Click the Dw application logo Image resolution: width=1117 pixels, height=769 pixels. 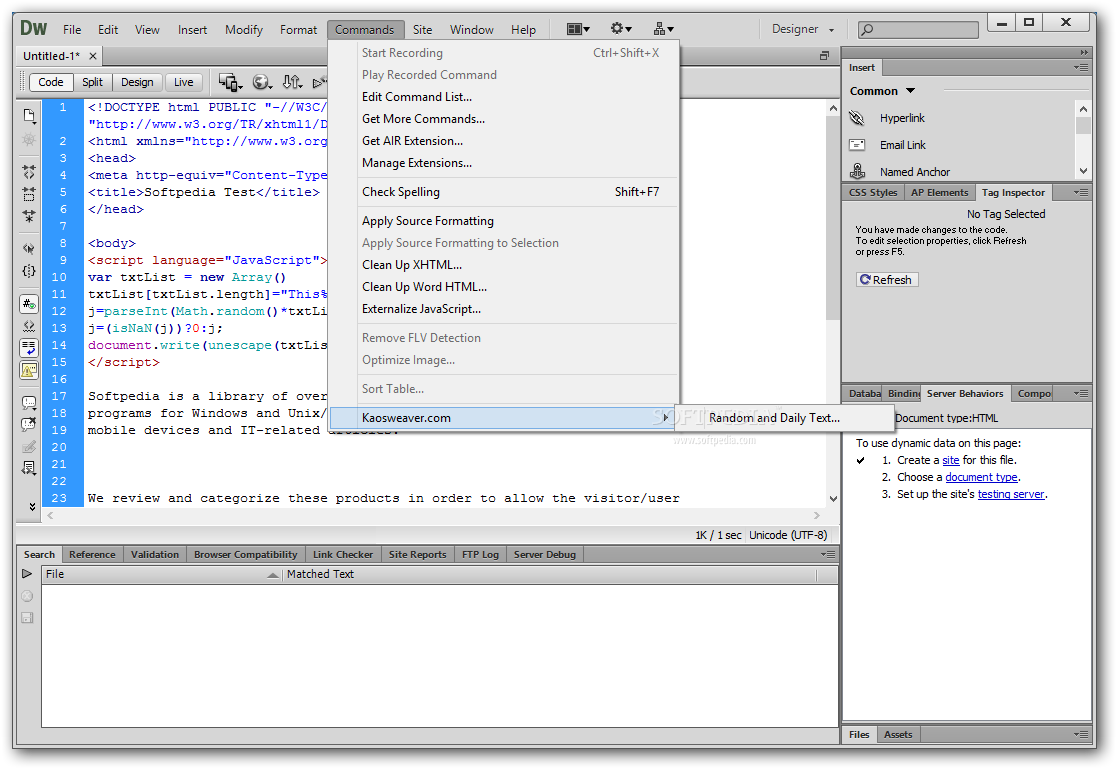point(33,29)
